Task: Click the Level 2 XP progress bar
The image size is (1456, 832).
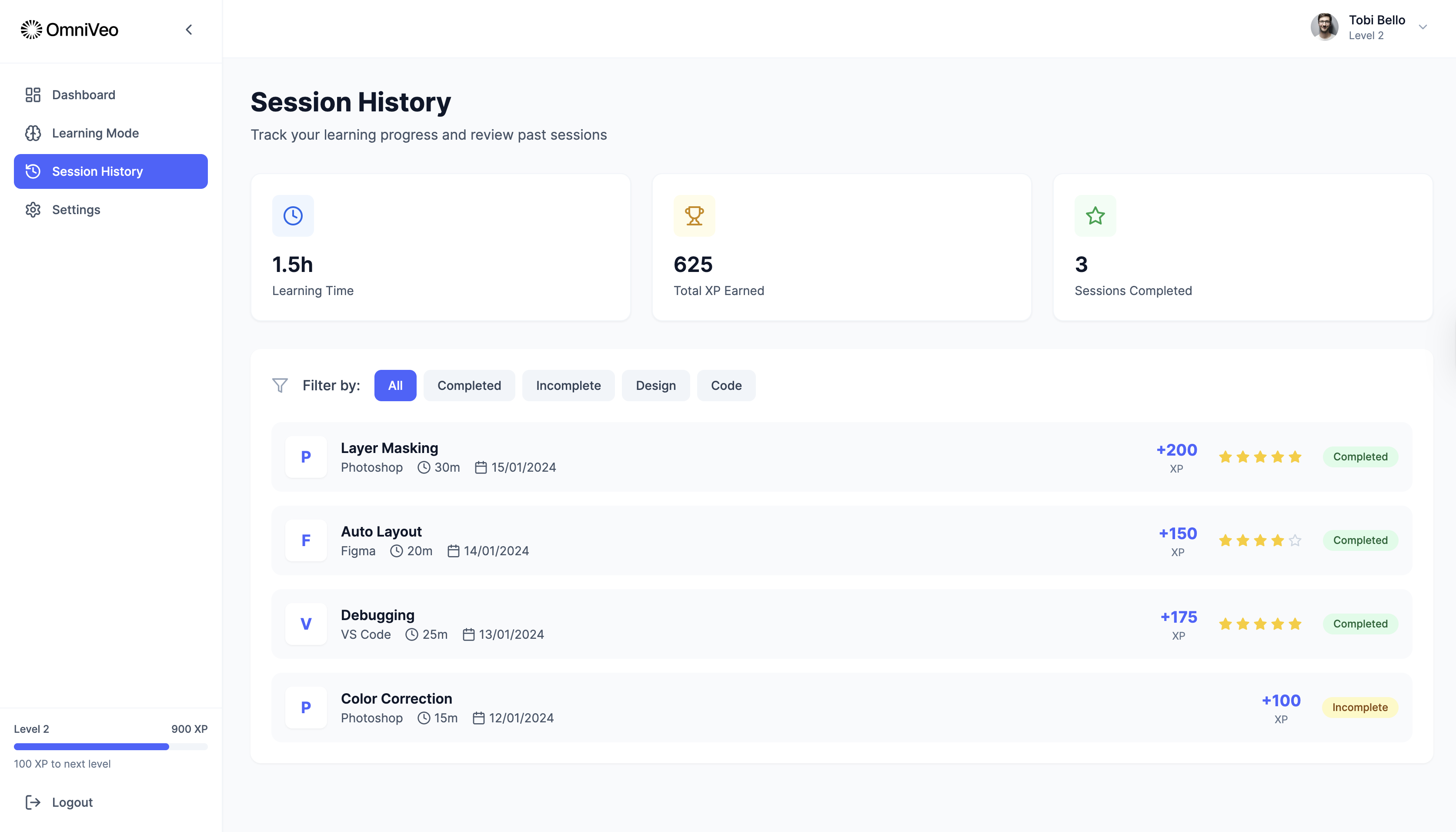Action: [111, 747]
